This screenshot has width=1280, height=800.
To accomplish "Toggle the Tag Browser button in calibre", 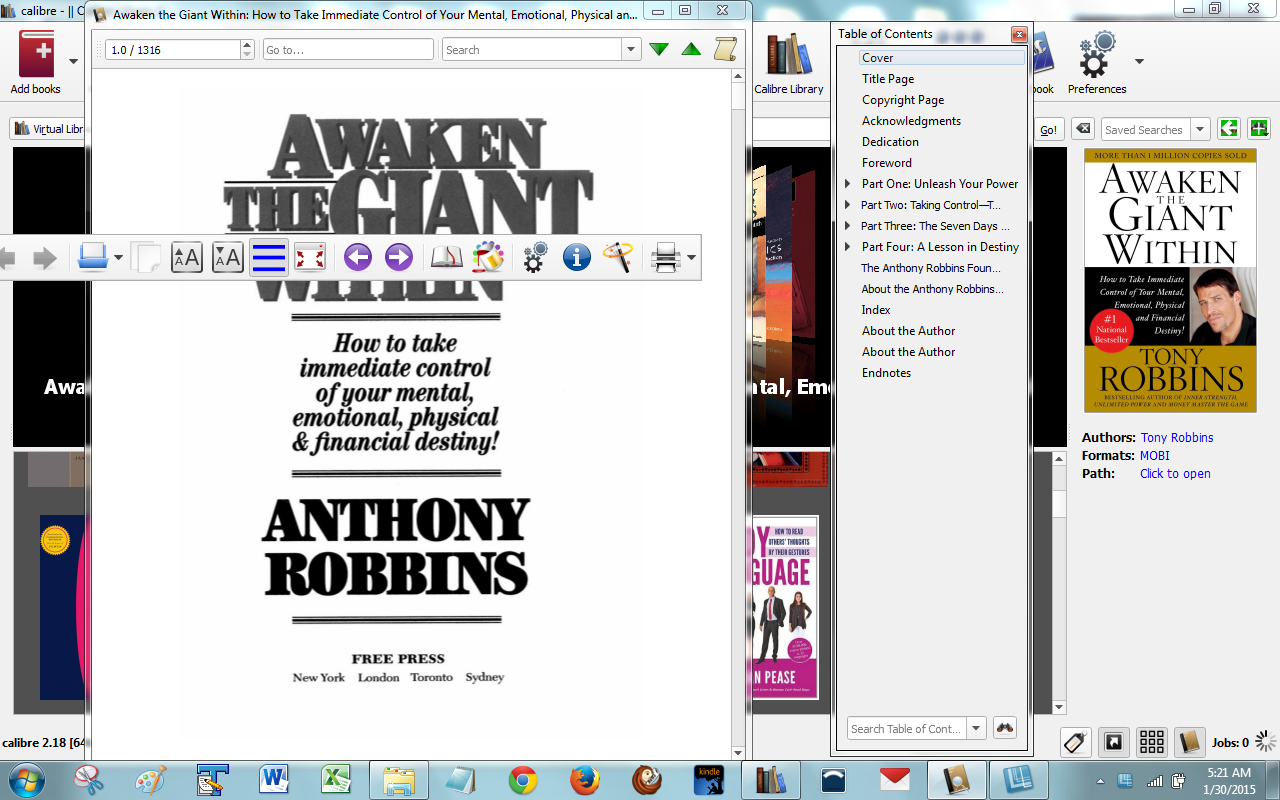I will (x=1076, y=742).
